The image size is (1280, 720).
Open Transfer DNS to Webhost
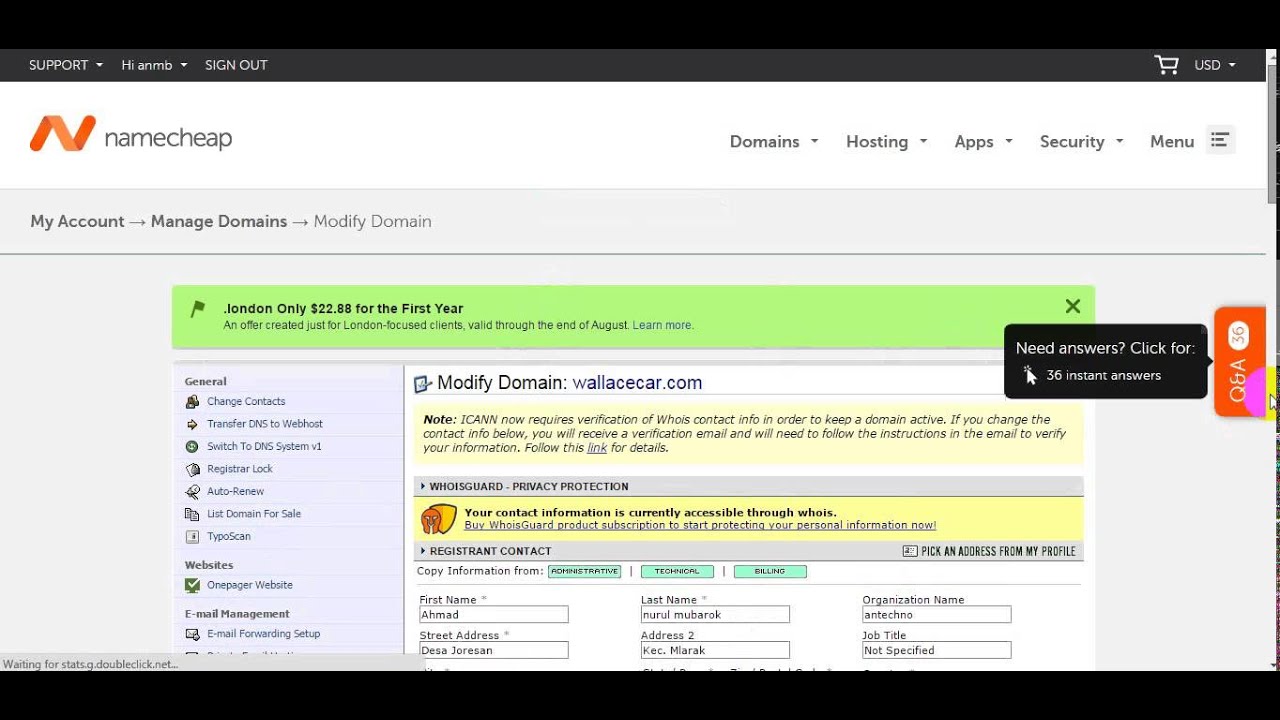pyautogui.click(x=265, y=424)
